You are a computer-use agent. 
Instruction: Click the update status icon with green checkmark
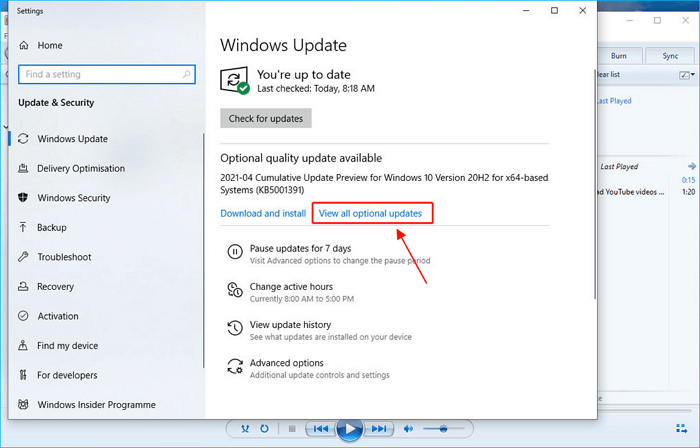(234, 81)
